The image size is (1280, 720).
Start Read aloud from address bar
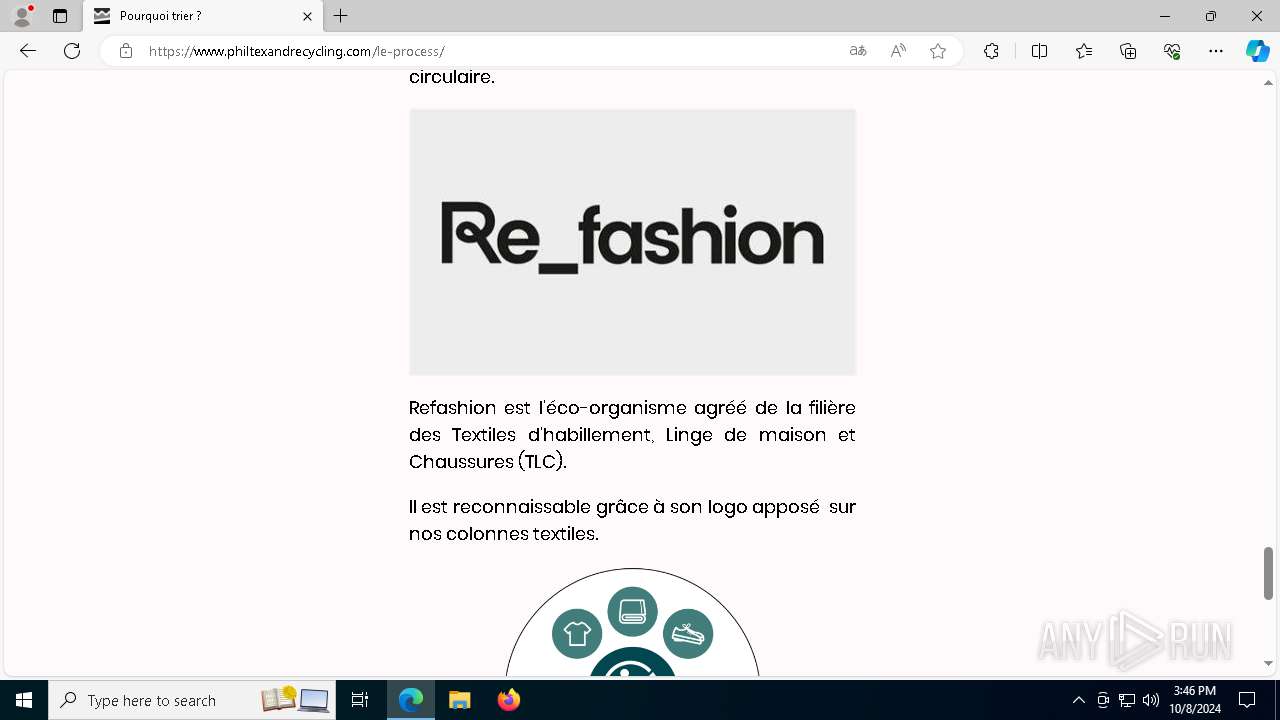pyautogui.click(x=898, y=51)
